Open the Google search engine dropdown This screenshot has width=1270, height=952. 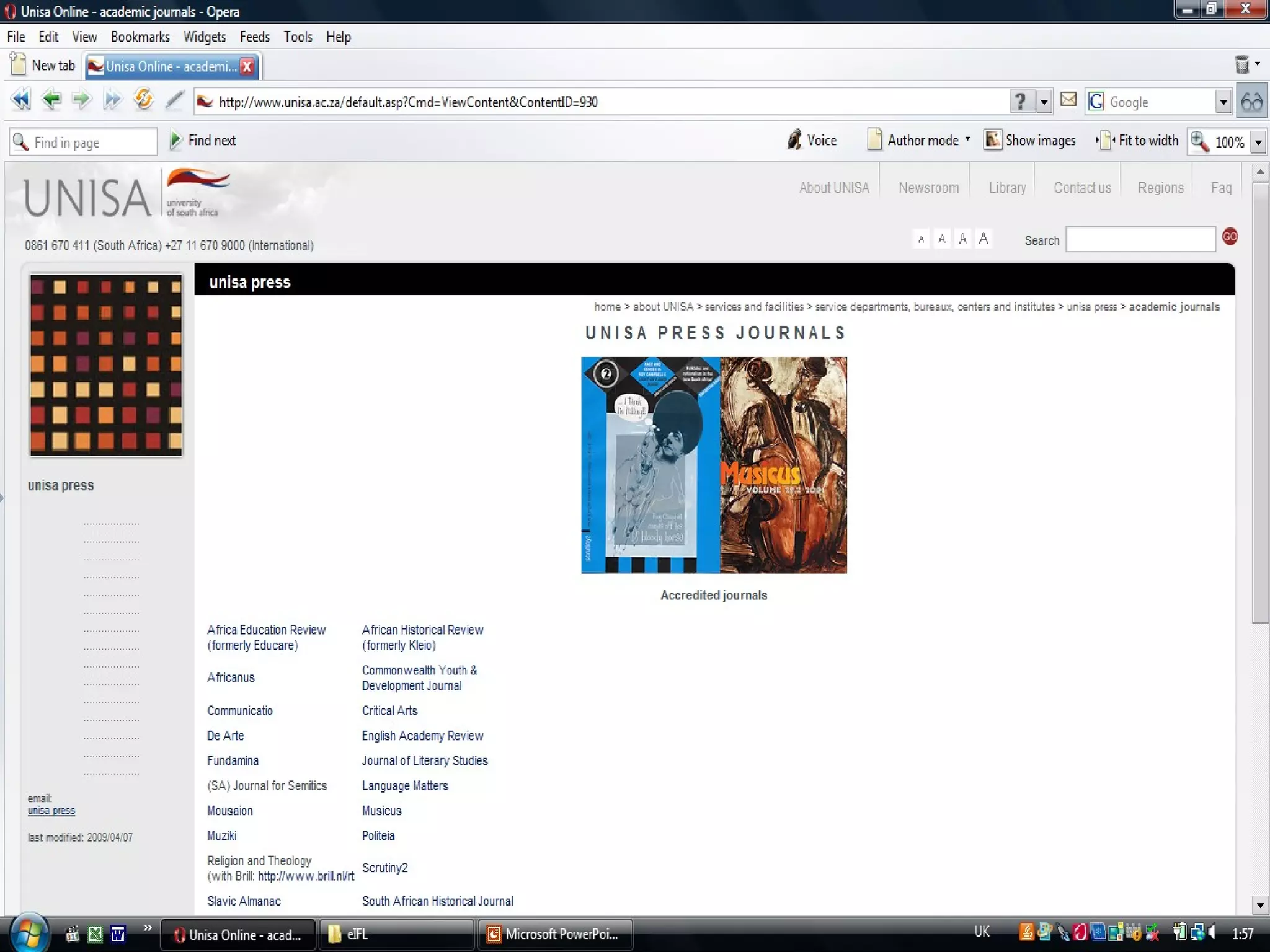(1223, 102)
